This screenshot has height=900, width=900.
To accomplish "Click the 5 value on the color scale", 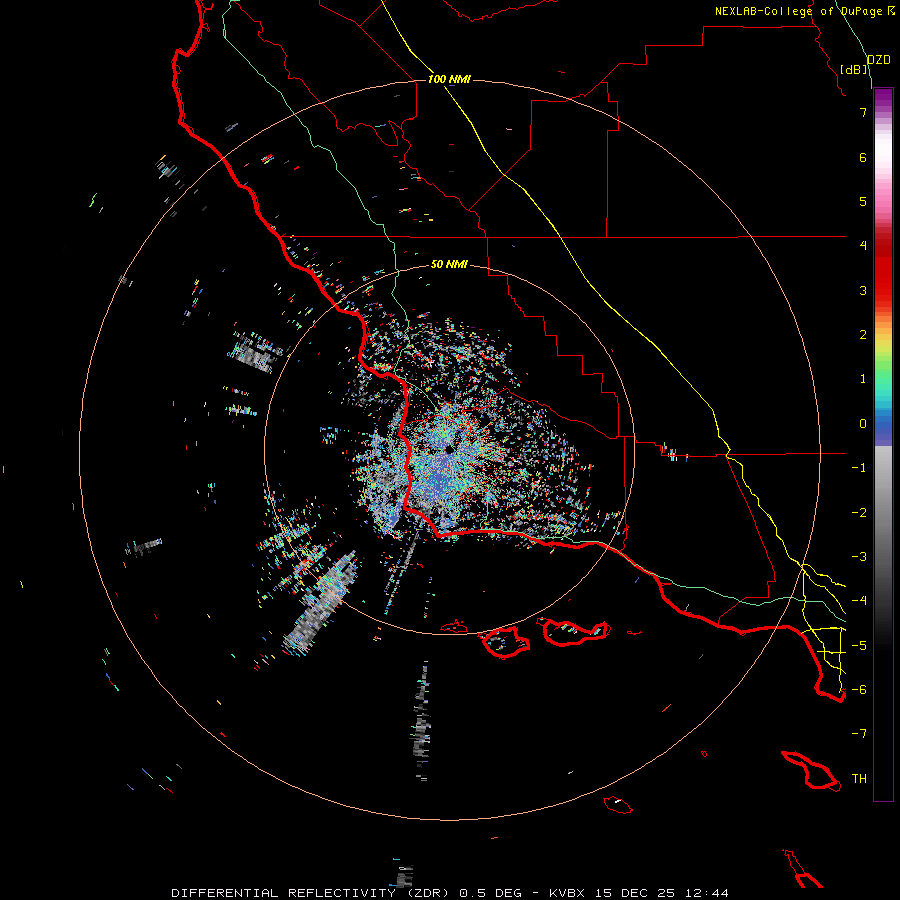I will pyautogui.click(x=863, y=201).
